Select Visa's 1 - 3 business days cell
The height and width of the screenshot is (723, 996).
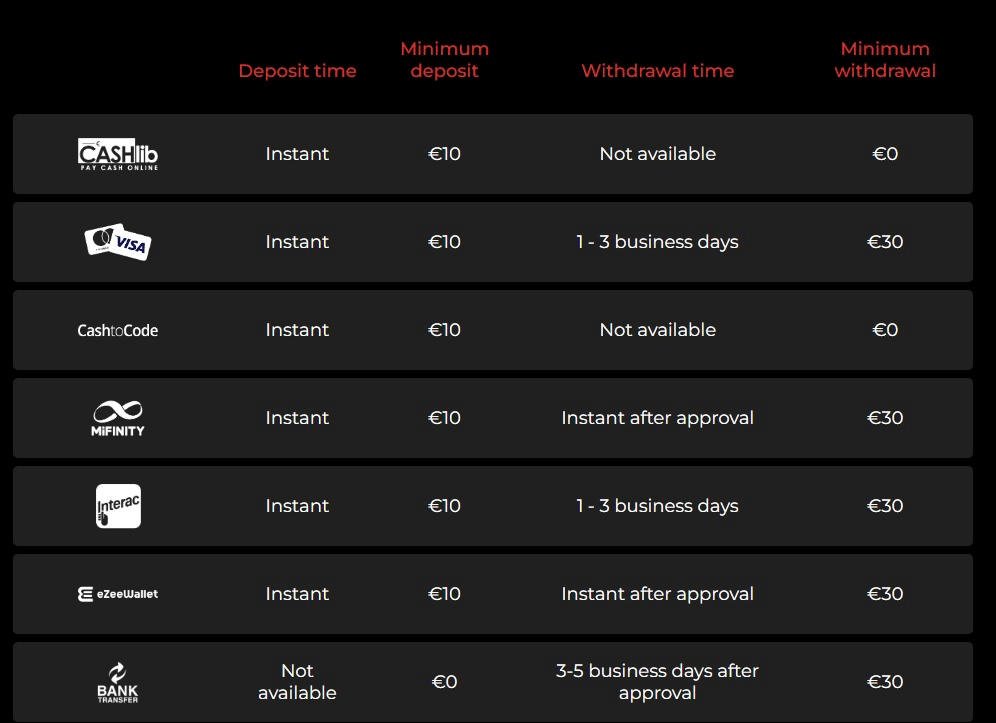[x=657, y=242]
